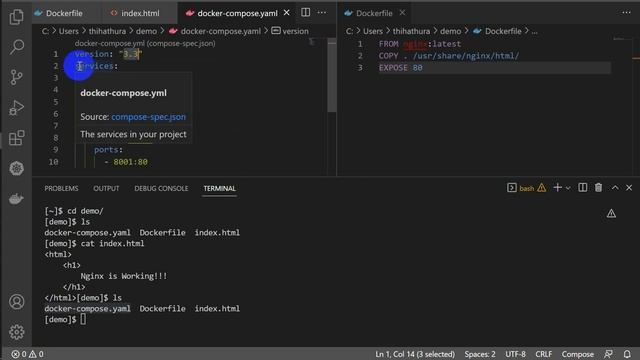Open the Problems panel tab

(61, 188)
